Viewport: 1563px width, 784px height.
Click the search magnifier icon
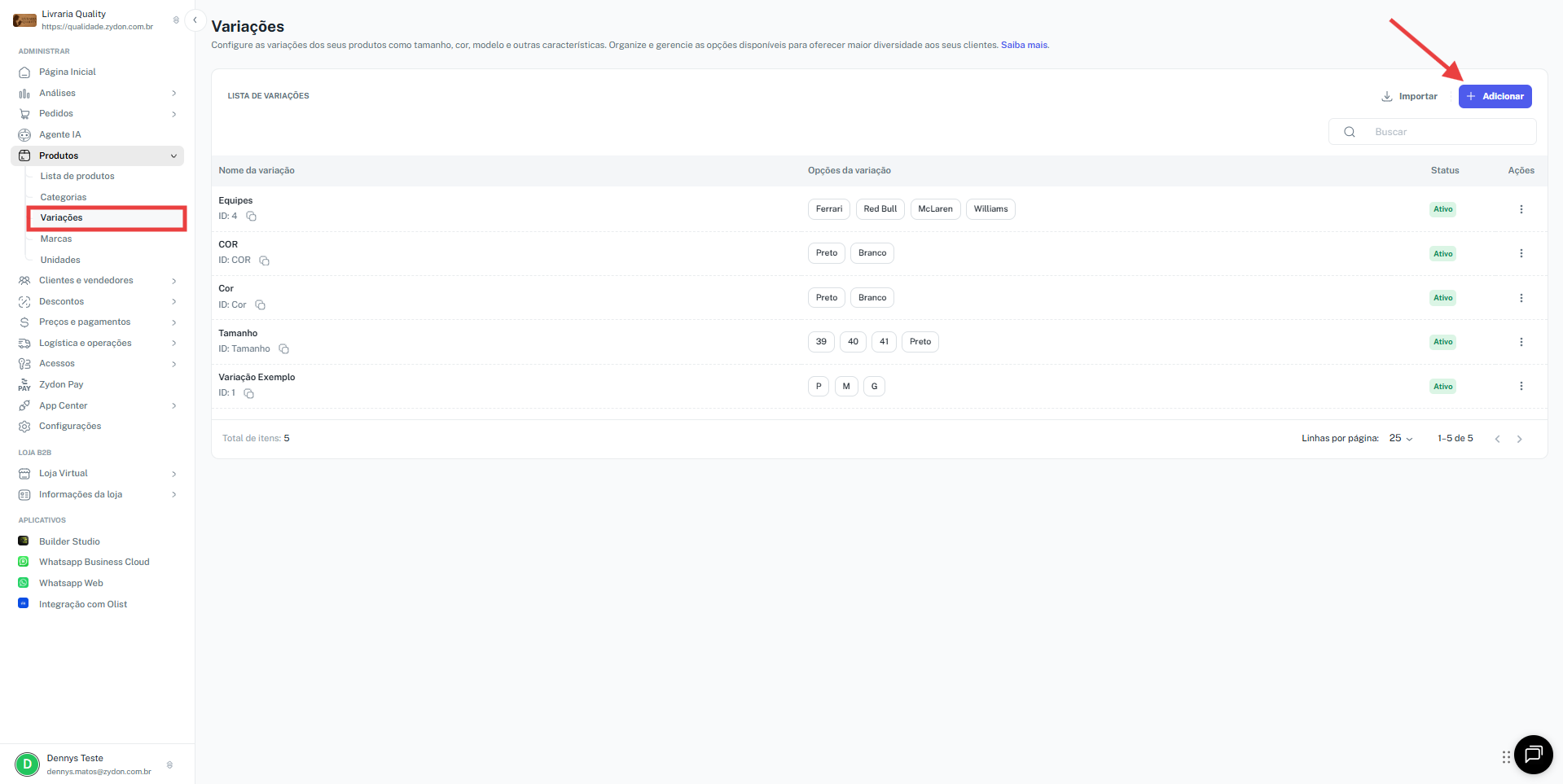[x=1350, y=132]
